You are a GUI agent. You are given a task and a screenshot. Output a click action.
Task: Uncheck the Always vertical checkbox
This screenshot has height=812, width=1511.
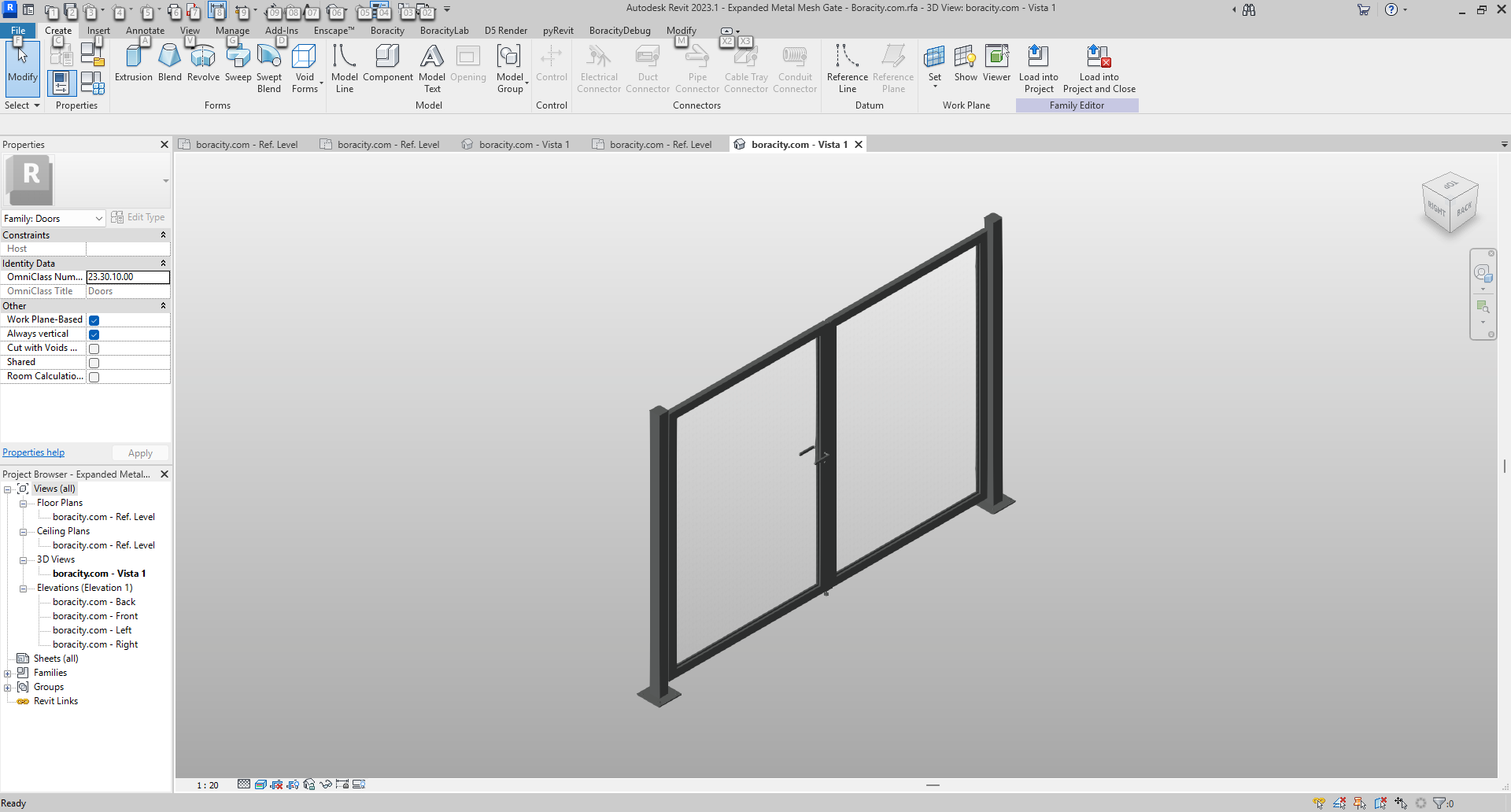point(94,334)
